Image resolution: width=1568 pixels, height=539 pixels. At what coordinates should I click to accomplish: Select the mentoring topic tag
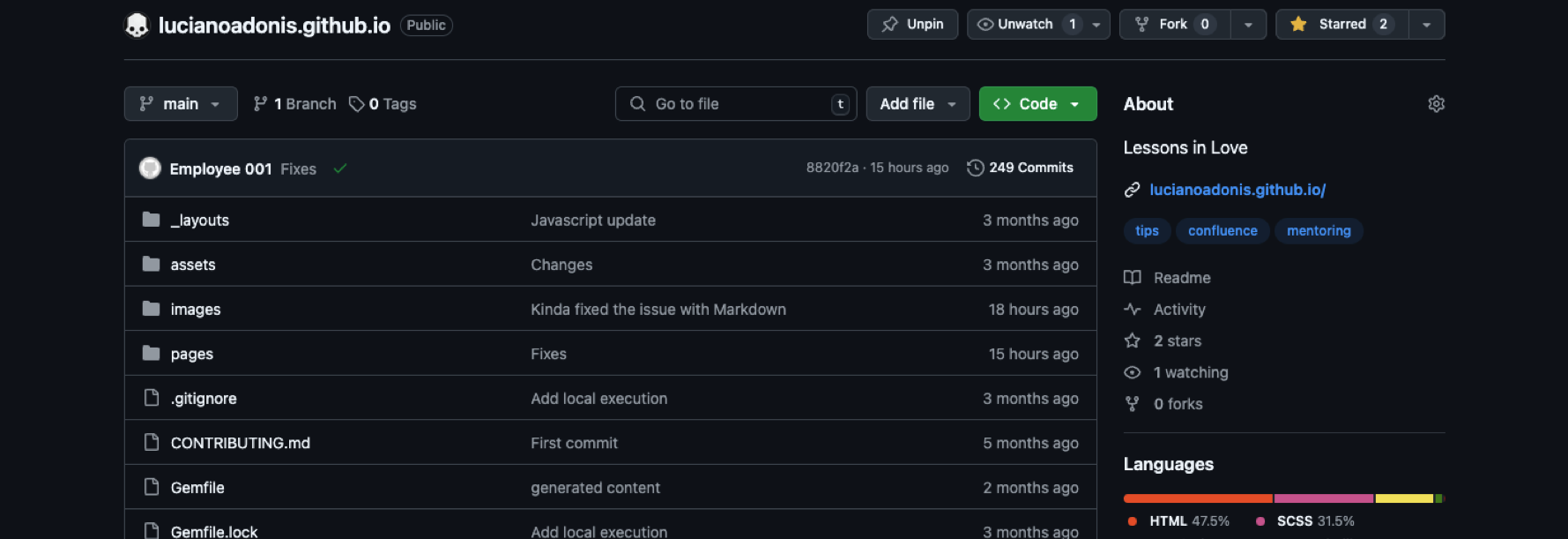(1319, 231)
